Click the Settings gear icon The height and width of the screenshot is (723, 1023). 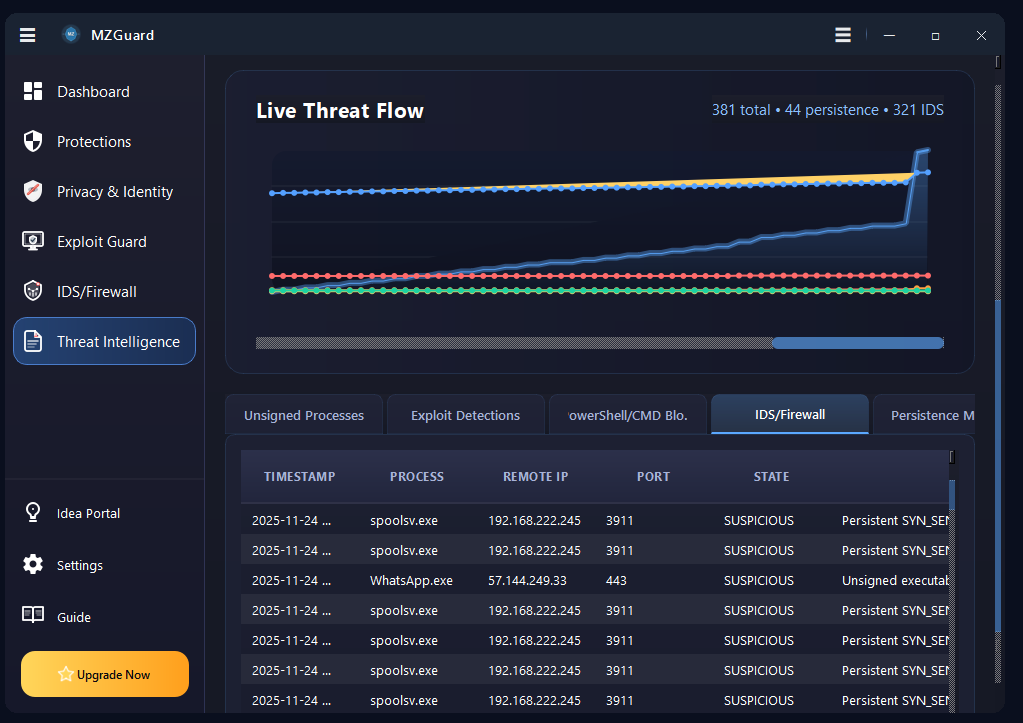[33, 565]
